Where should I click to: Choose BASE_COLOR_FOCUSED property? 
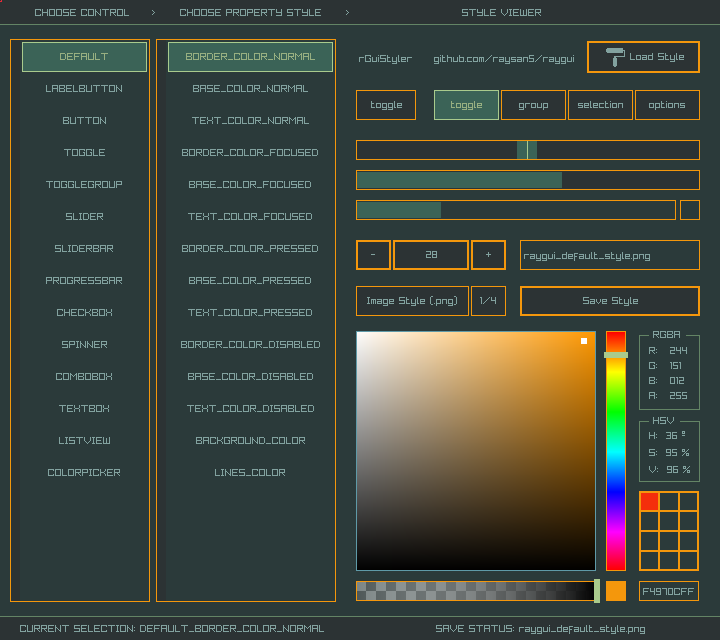click(x=249, y=185)
